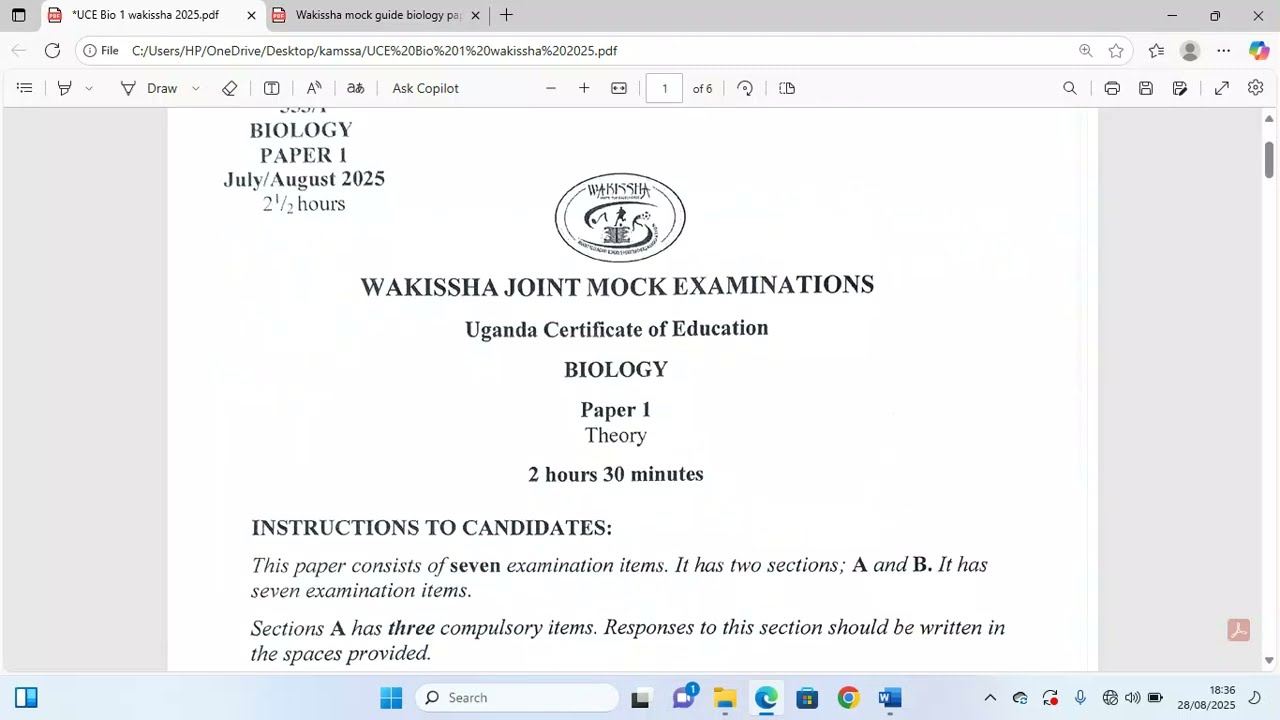Save as a copy of PDF
The width and height of the screenshot is (1280, 720).
tap(1180, 88)
